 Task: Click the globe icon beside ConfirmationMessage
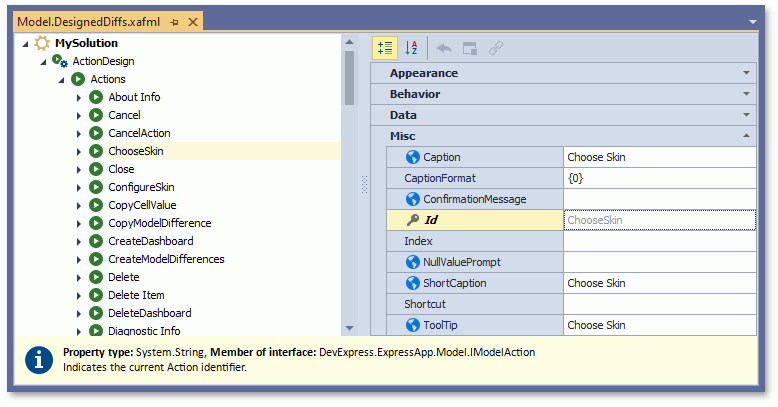coord(412,199)
